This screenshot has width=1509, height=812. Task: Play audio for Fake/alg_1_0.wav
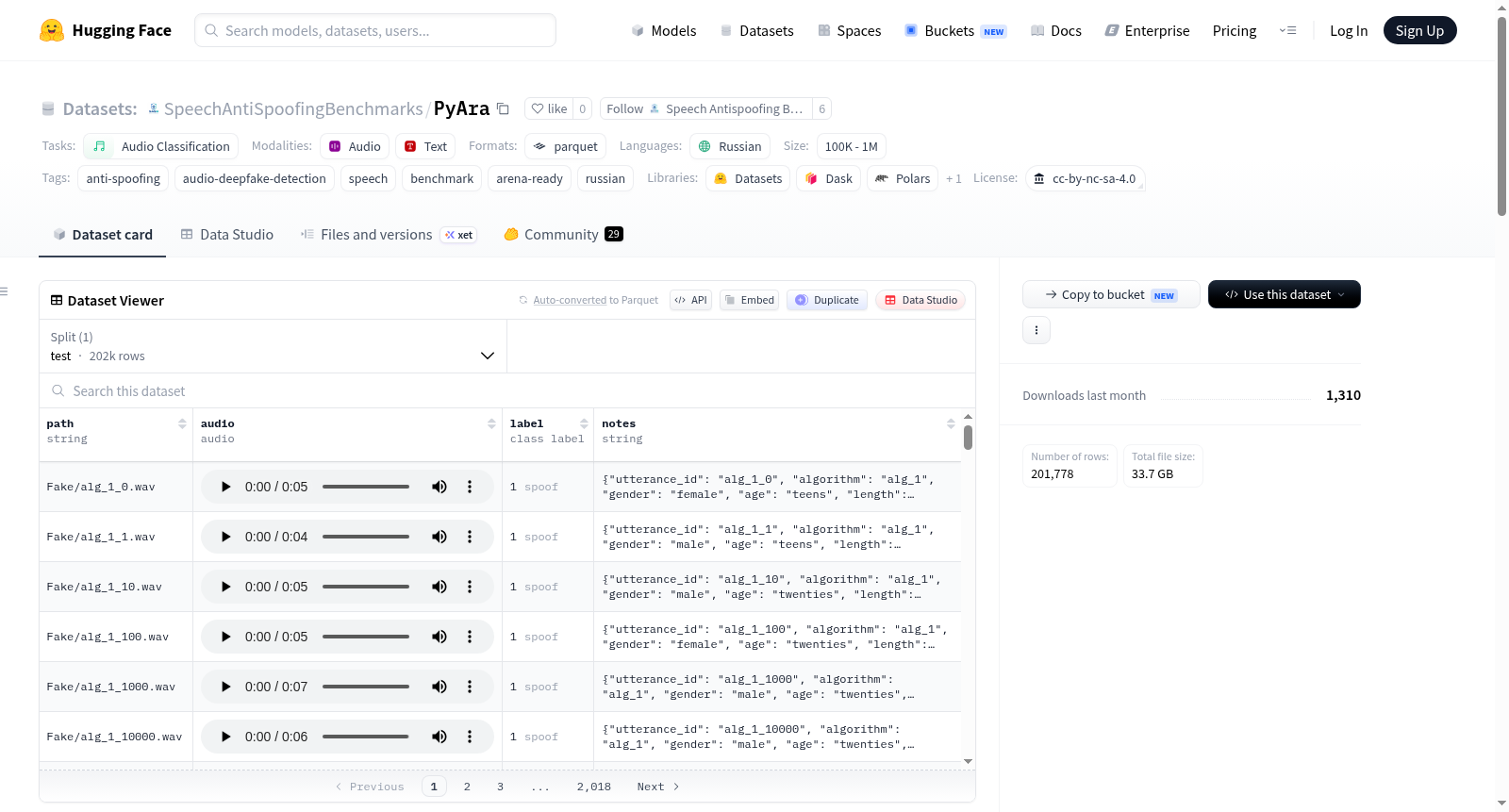225,487
